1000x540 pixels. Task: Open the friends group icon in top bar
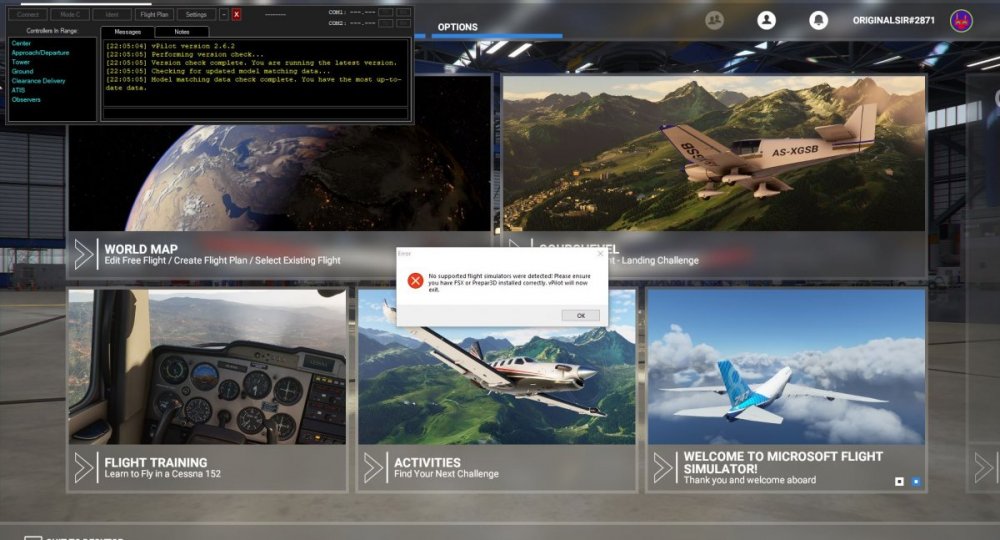(x=714, y=20)
